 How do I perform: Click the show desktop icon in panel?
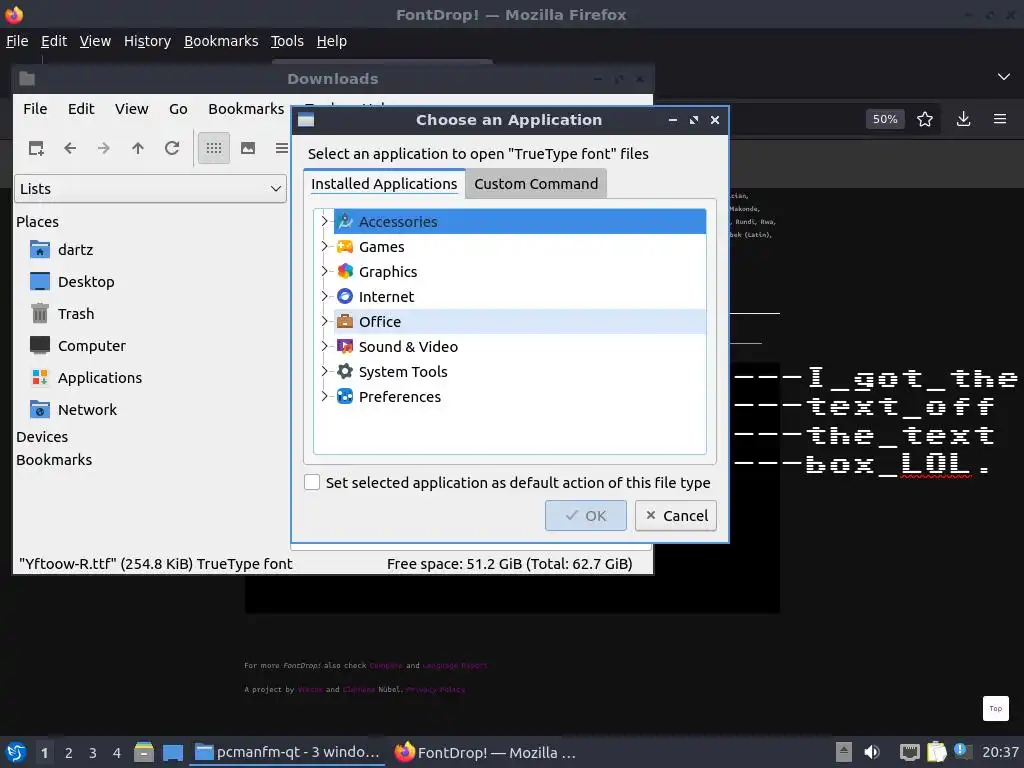coord(173,752)
